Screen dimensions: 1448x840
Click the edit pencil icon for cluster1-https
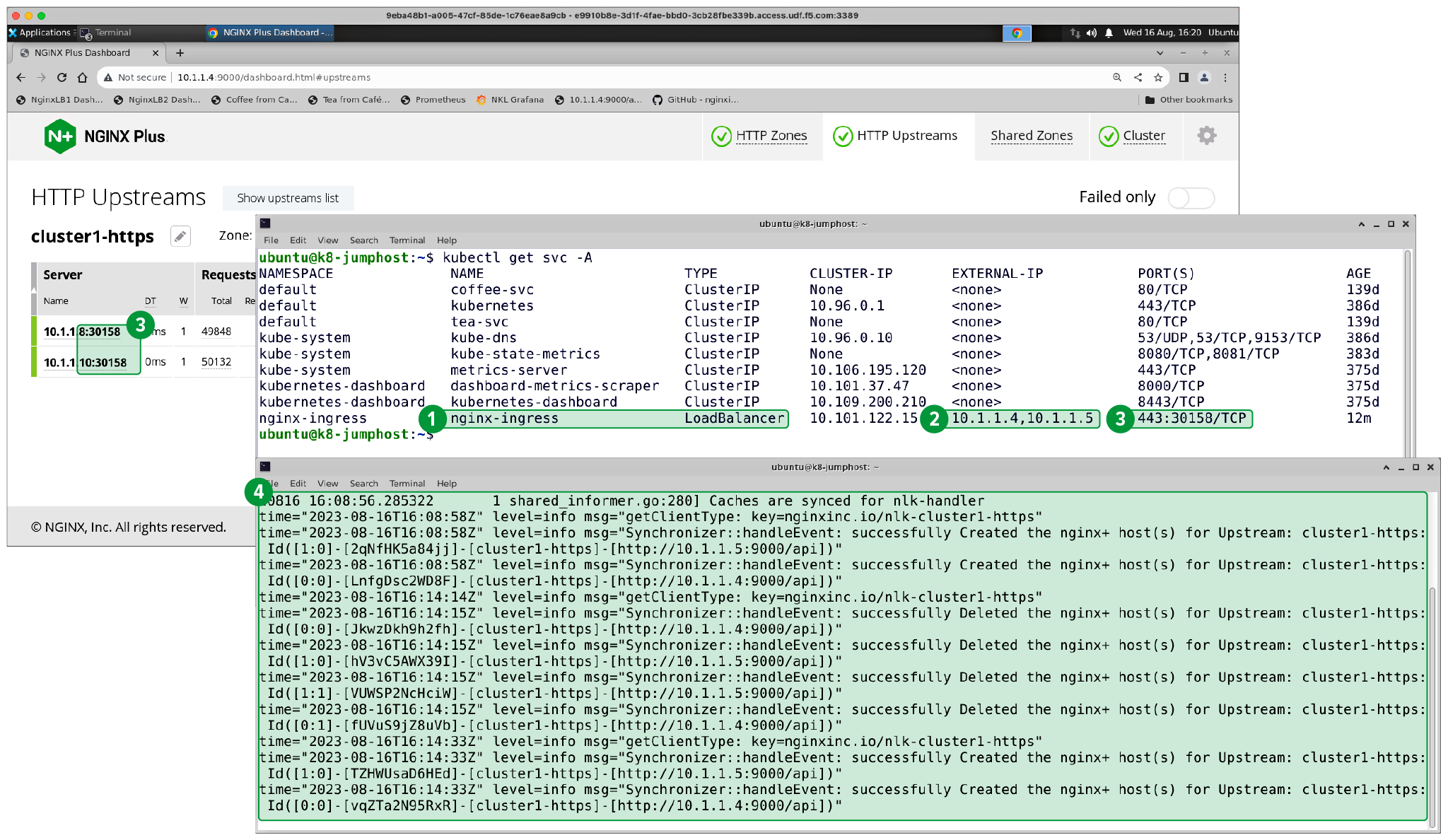click(x=179, y=237)
